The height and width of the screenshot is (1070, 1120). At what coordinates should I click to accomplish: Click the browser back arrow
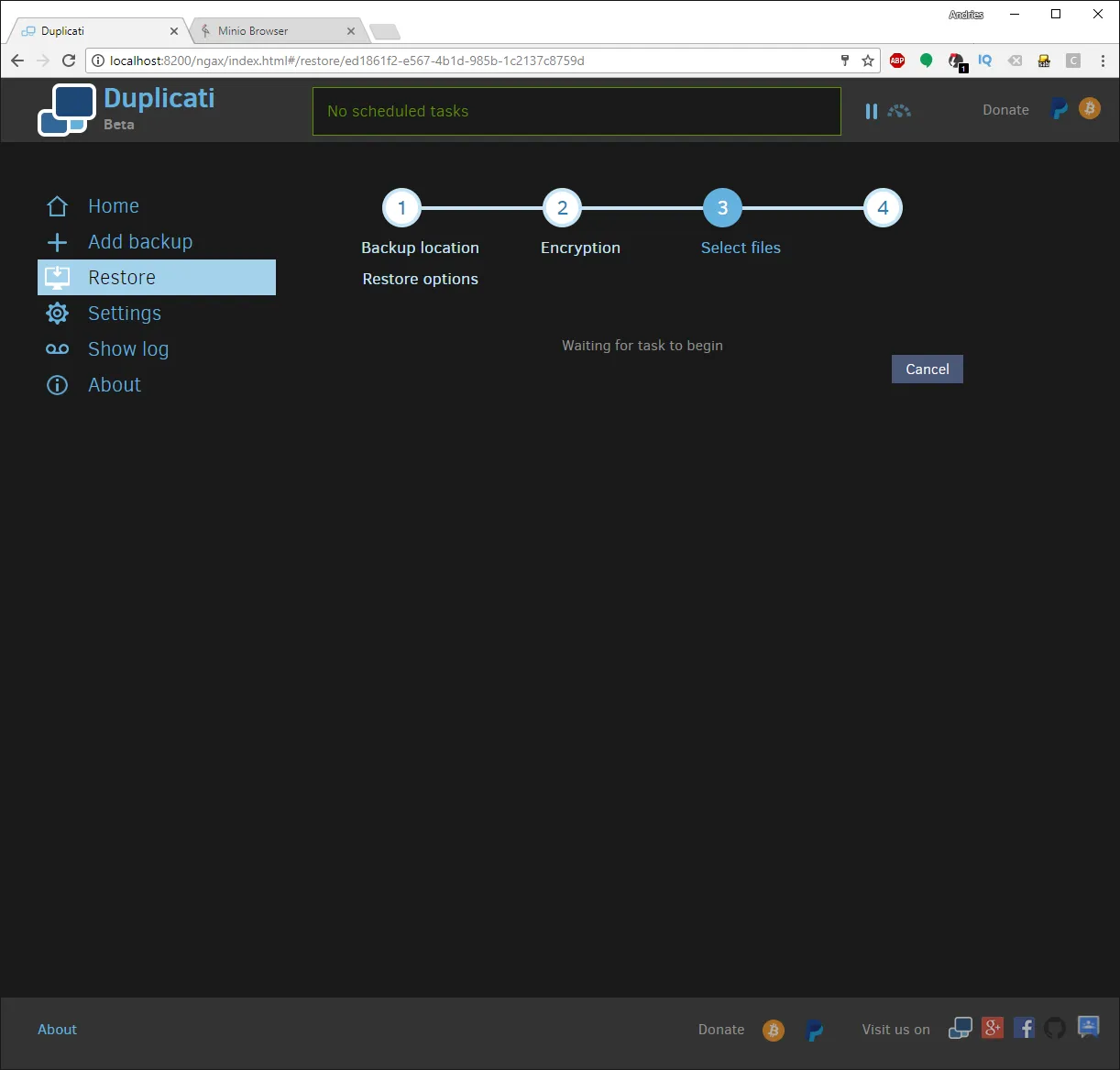pyautogui.click(x=17, y=61)
